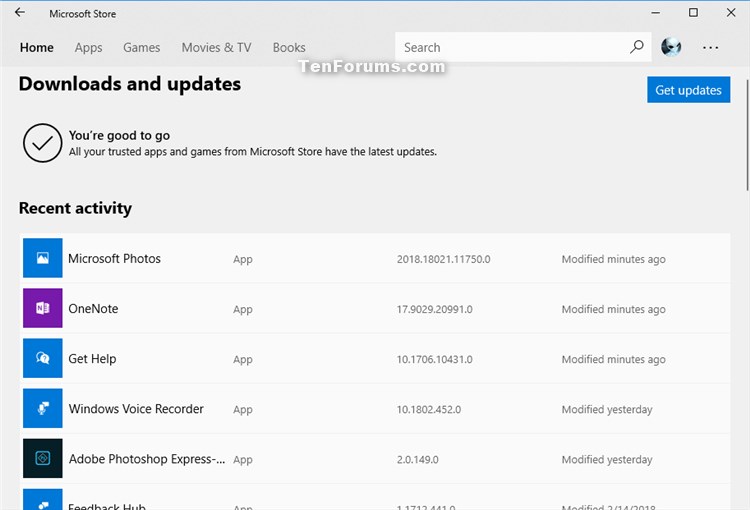This screenshot has height=510, width=750.
Task: Click version 10.1802.452.0 text
Action: pos(429,410)
